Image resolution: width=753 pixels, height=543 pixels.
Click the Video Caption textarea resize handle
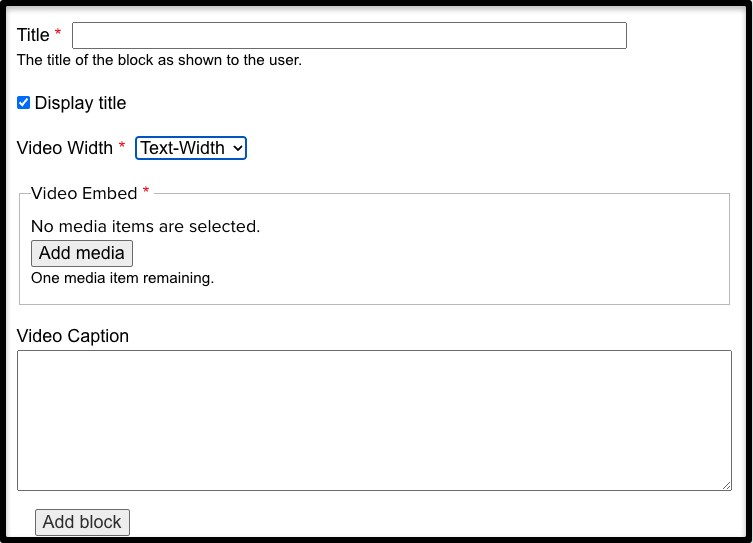pos(726,485)
